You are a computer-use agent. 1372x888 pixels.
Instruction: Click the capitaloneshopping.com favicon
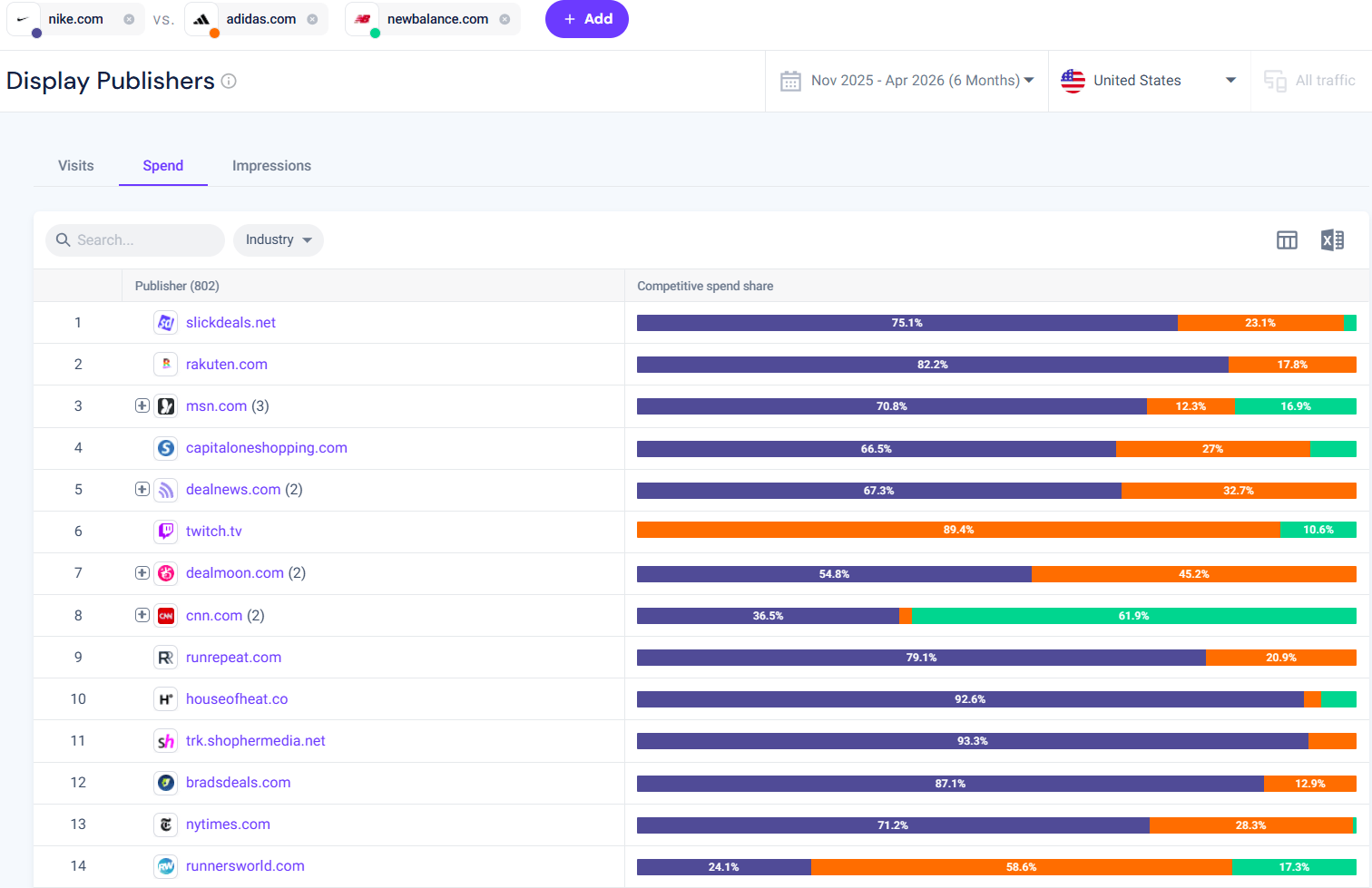[x=166, y=448]
